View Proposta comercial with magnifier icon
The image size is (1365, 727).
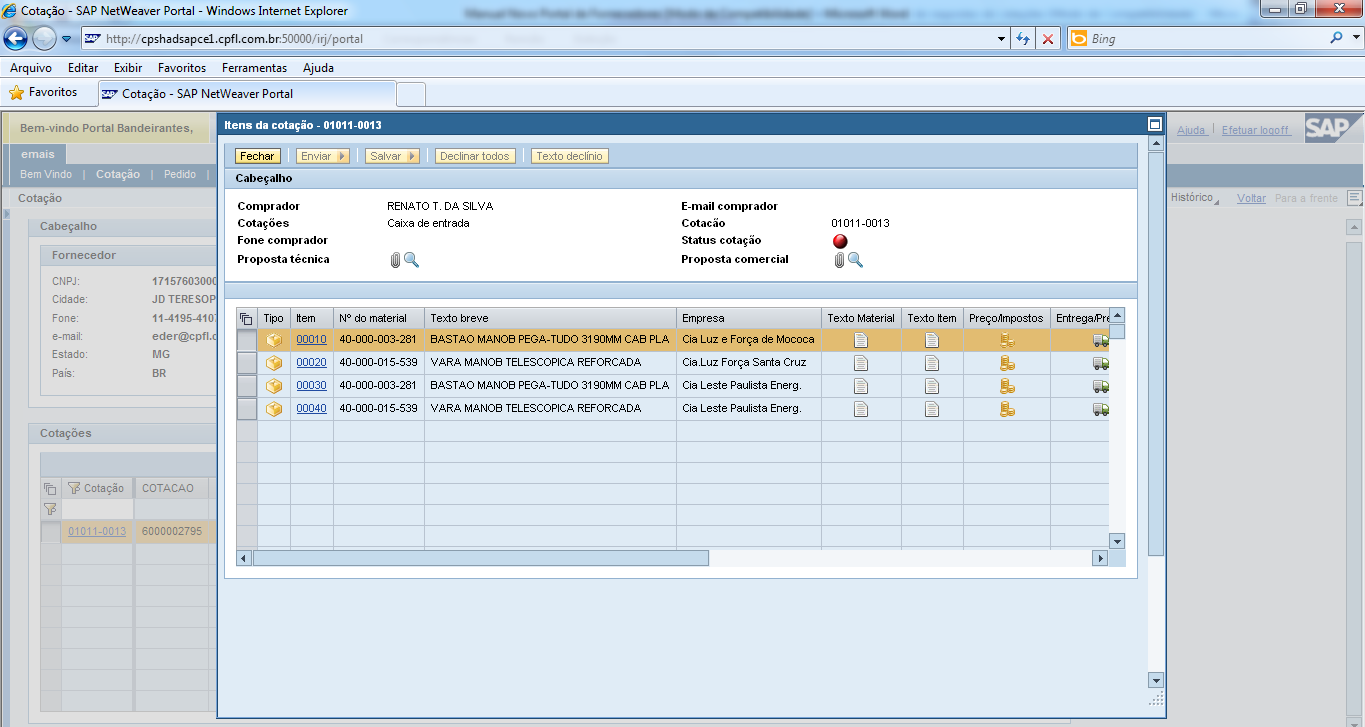coord(855,260)
